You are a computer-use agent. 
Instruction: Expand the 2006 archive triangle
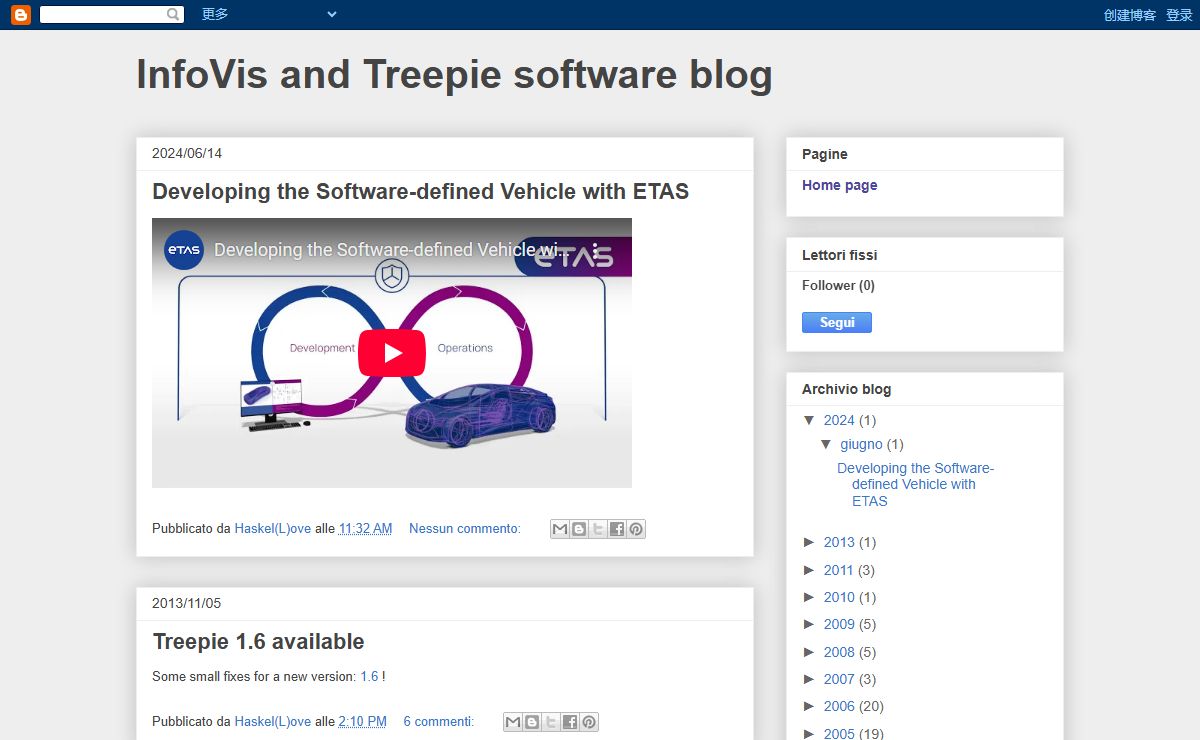[810, 706]
